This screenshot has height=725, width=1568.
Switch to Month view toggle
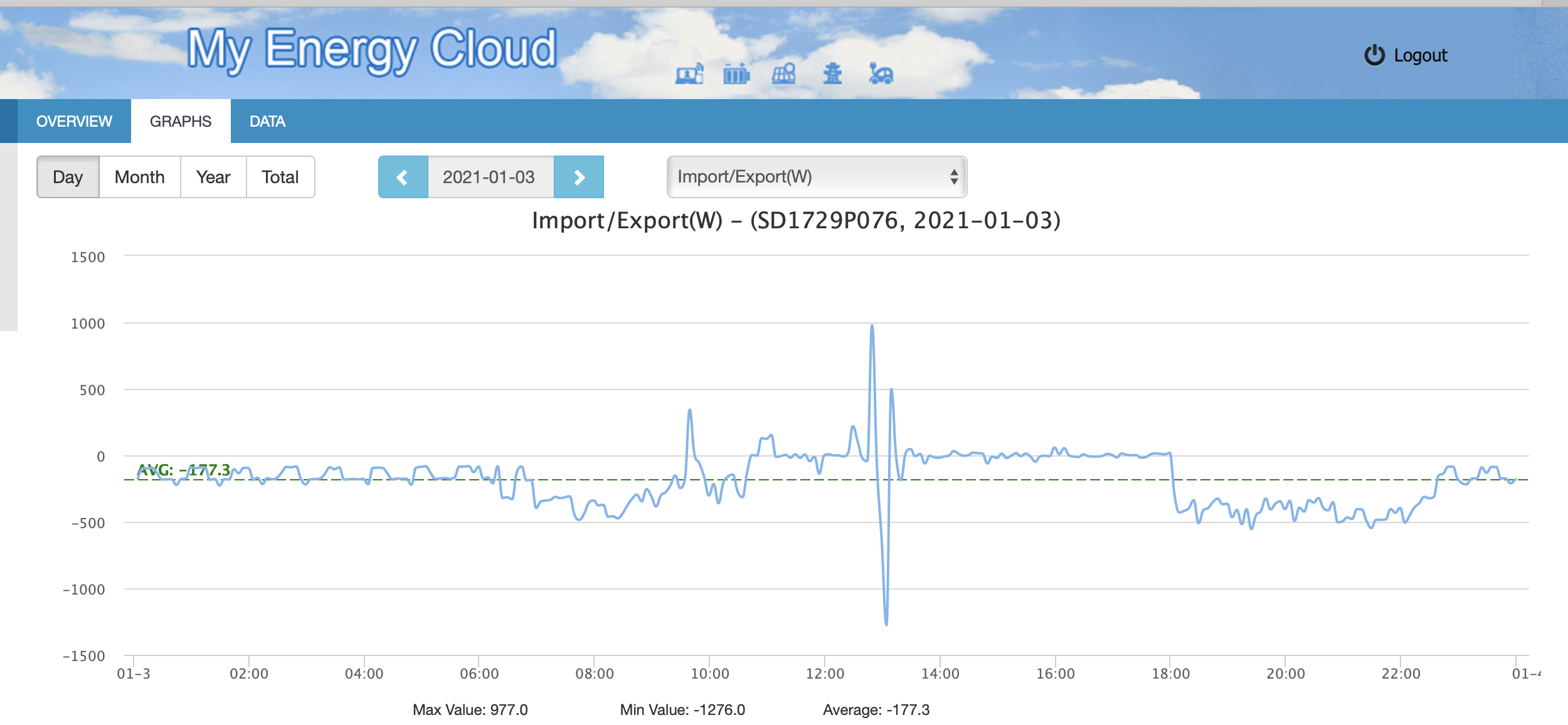click(x=139, y=177)
